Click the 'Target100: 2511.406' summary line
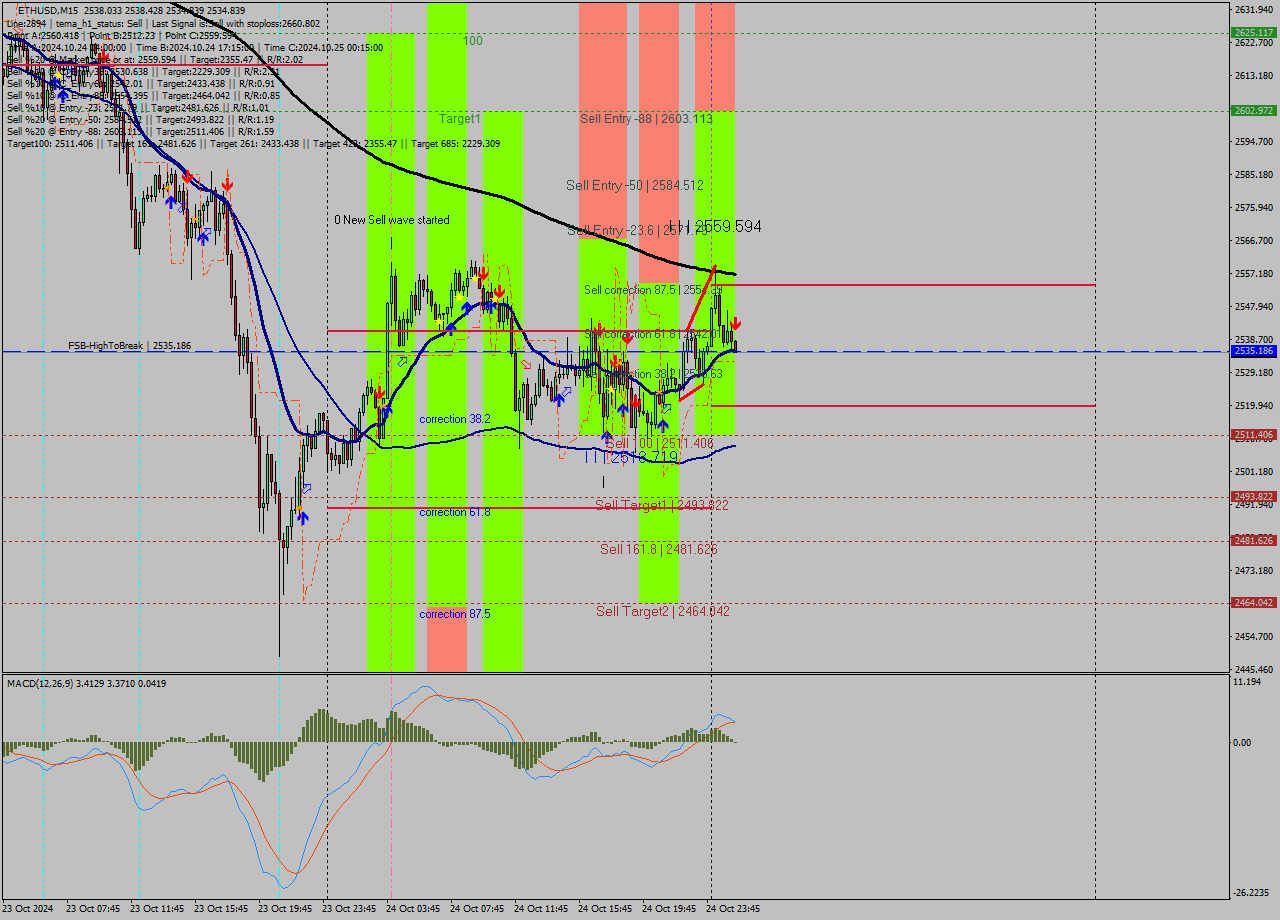Screen dimensions: 1280x920 coord(253,143)
